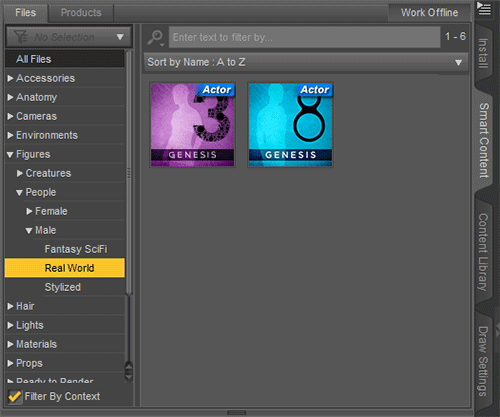
Task: Select All Files in category list
Action: click(65, 59)
